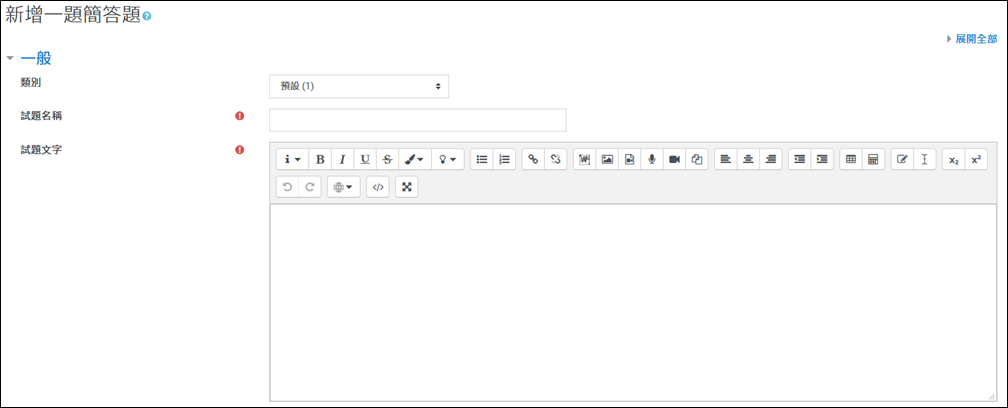Image resolution: width=1008 pixels, height=408 pixels.
Task: Click the 試題名稱 input field
Action: 418,120
